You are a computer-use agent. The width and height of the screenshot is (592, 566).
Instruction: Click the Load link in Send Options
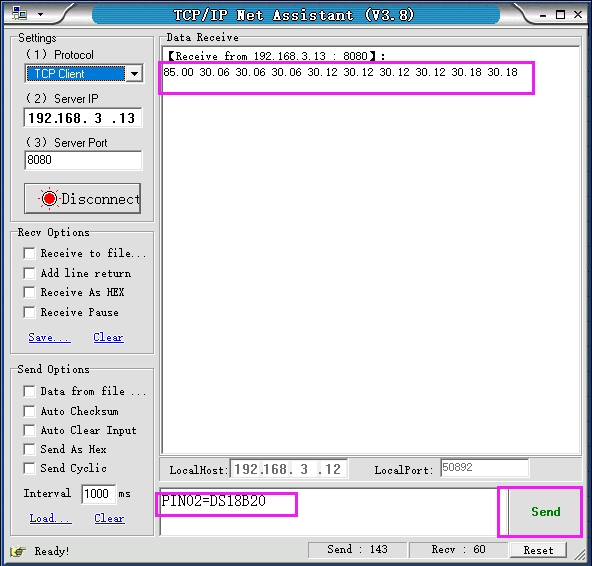(x=51, y=518)
